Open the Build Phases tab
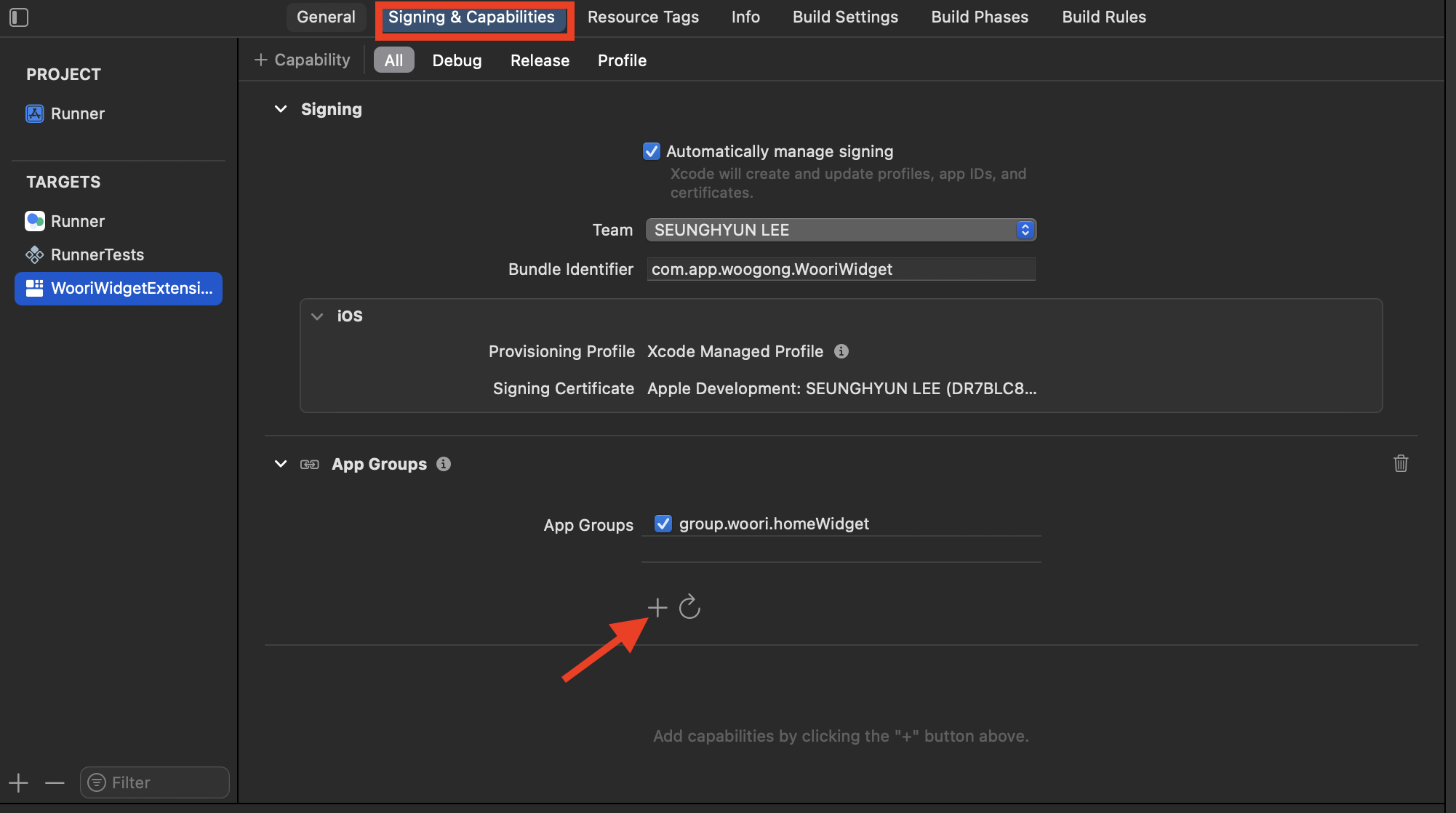The width and height of the screenshot is (1456, 813). coord(980,17)
